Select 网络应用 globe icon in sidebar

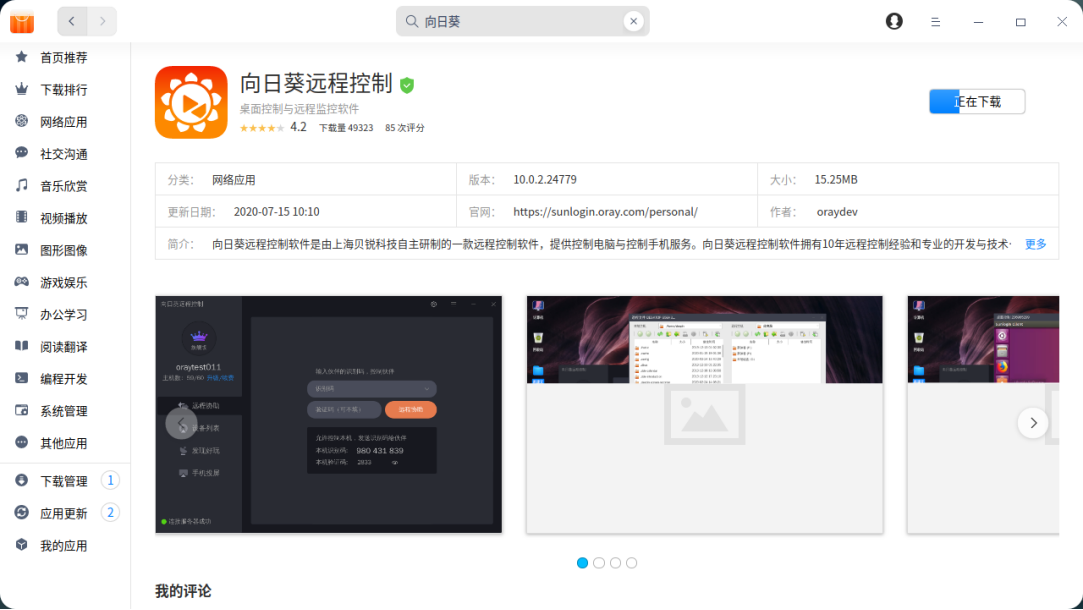coord(21,121)
